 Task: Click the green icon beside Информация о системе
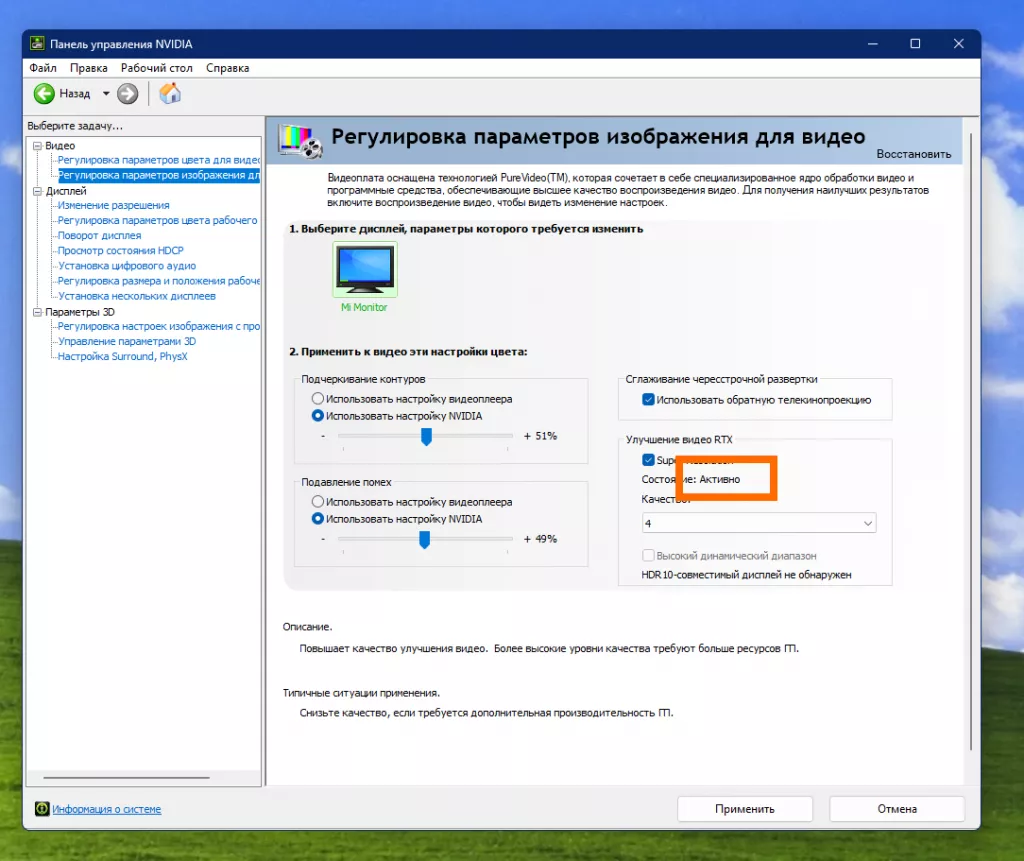click(40, 808)
